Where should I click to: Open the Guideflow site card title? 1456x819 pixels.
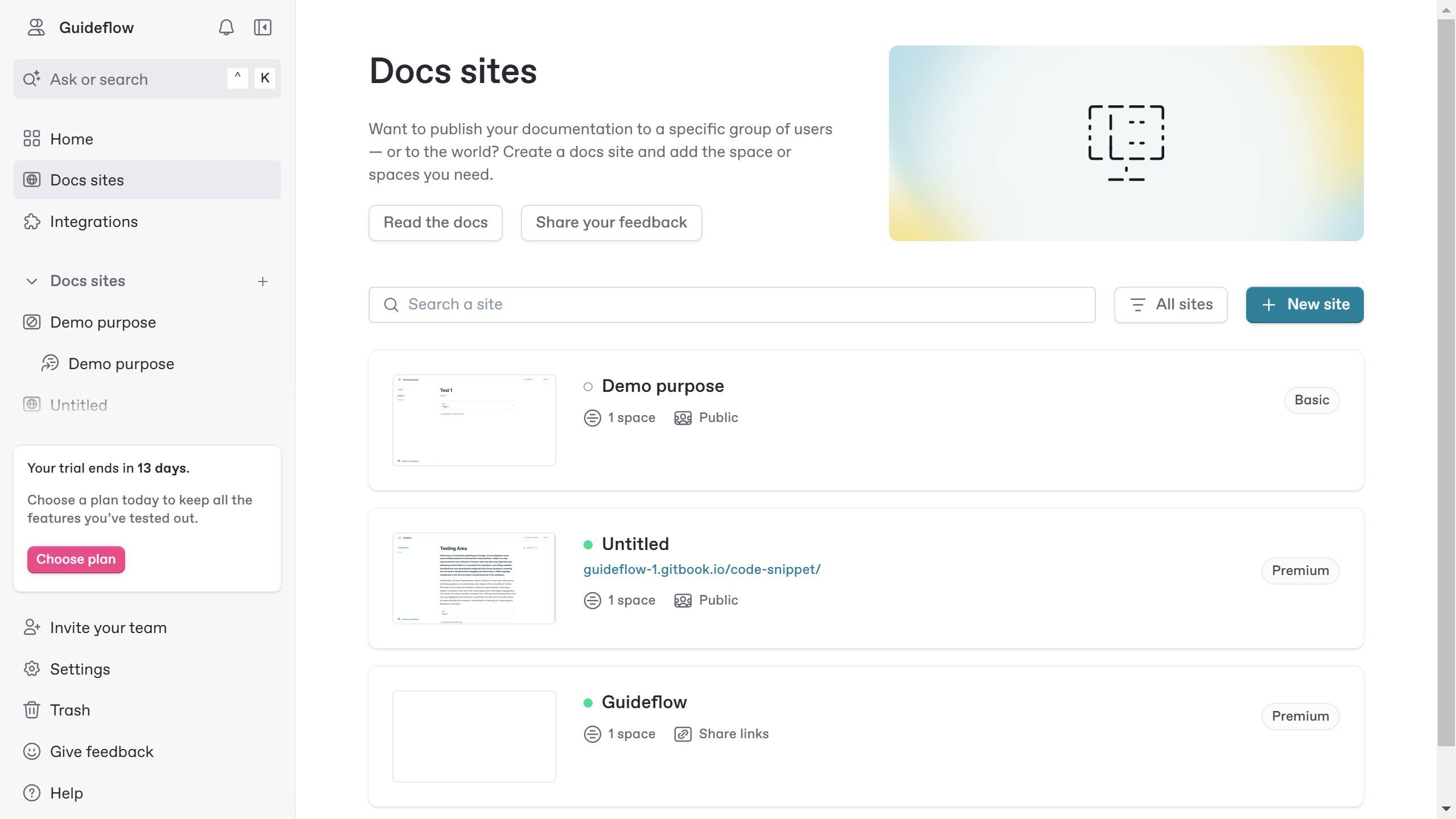coord(644,702)
